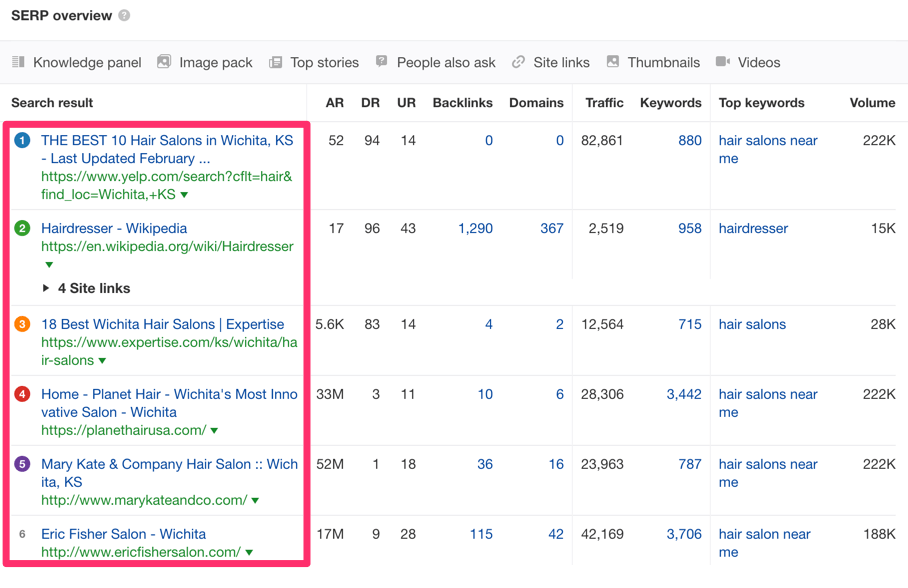The image size is (908, 588).
Task: Click the Volume column header
Action: [x=873, y=103]
